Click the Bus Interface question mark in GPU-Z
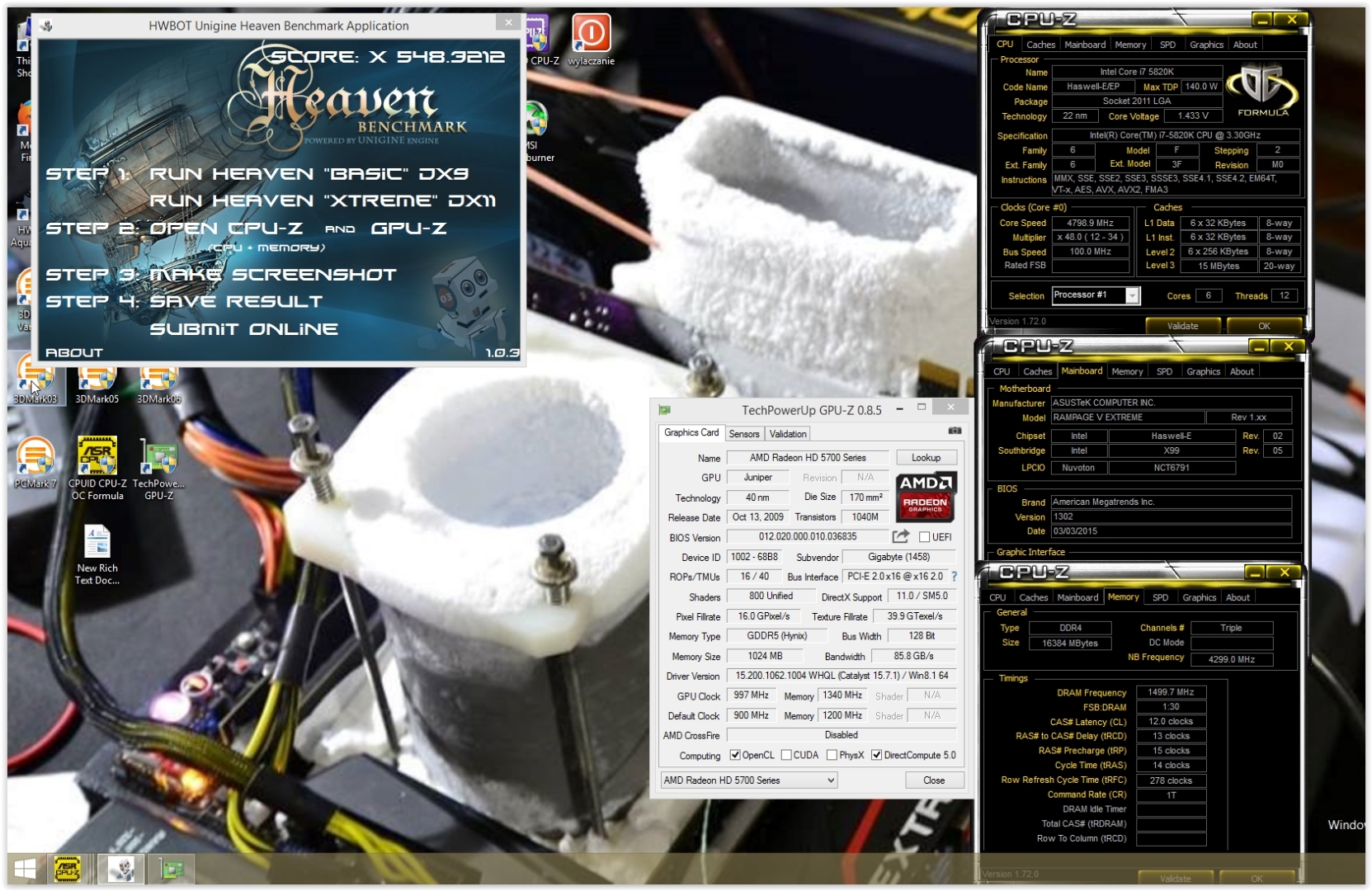Image resolution: width=1372 pixels, height=891 pixels. tap(955, 577)
